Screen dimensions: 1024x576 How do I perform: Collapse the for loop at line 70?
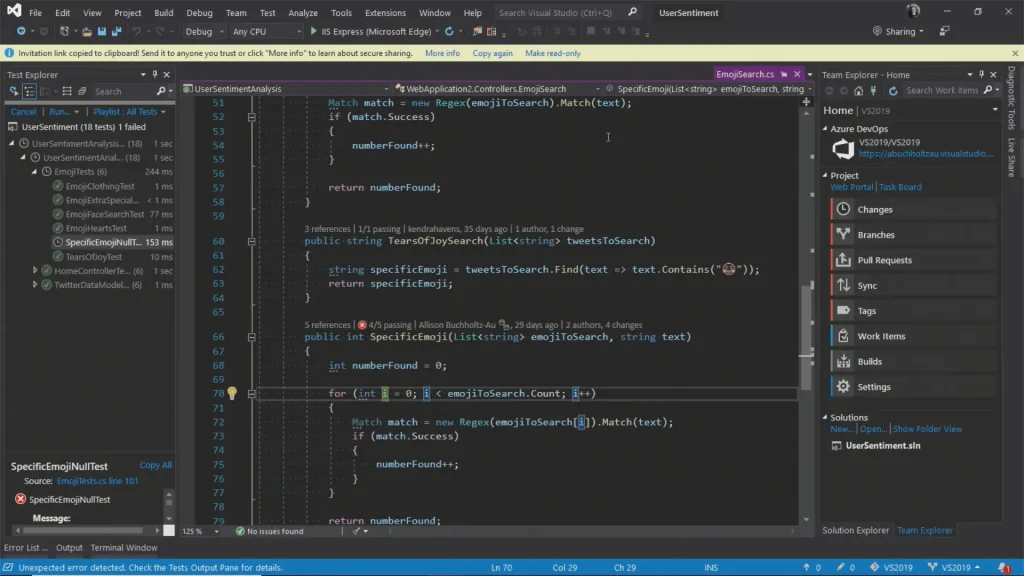(251, 394)
